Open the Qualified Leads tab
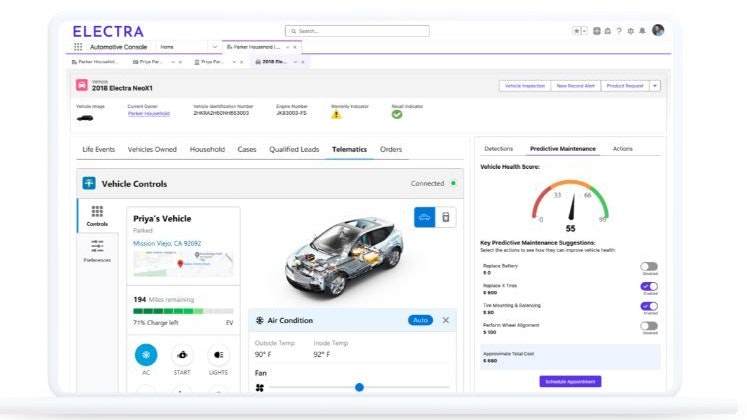The height and width of the screenshot is (420, 747). pos(294,149)
